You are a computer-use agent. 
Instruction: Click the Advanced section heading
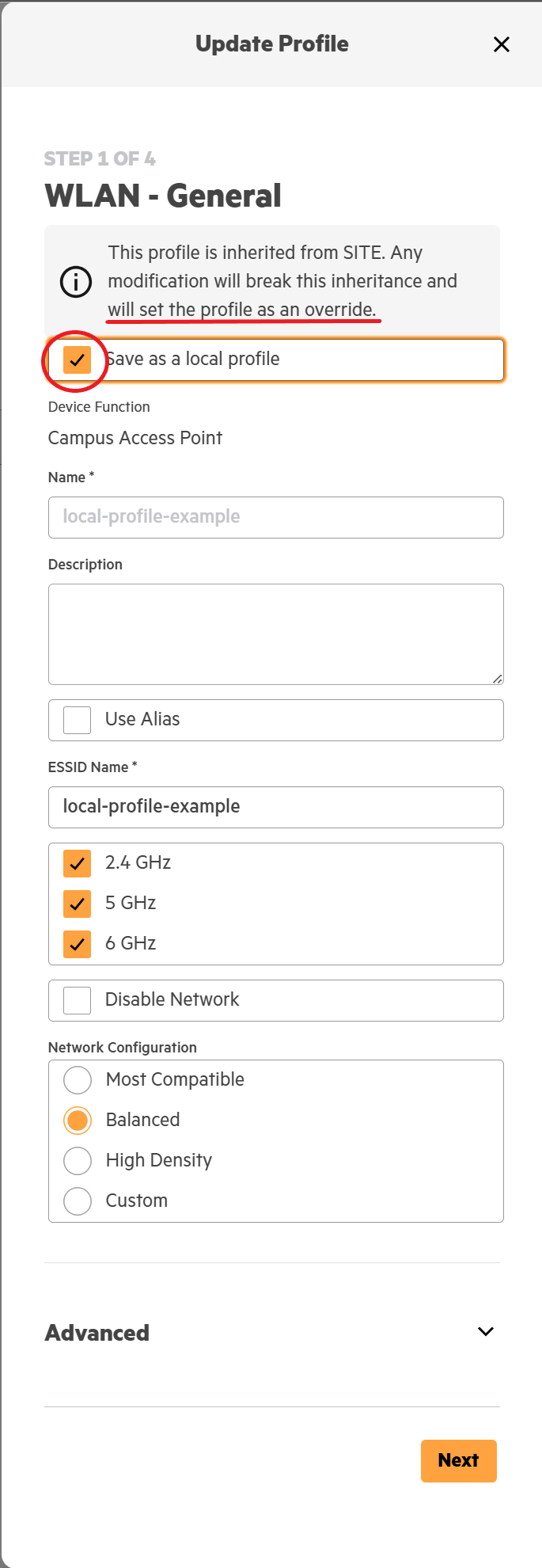(x=97, y=1333)
